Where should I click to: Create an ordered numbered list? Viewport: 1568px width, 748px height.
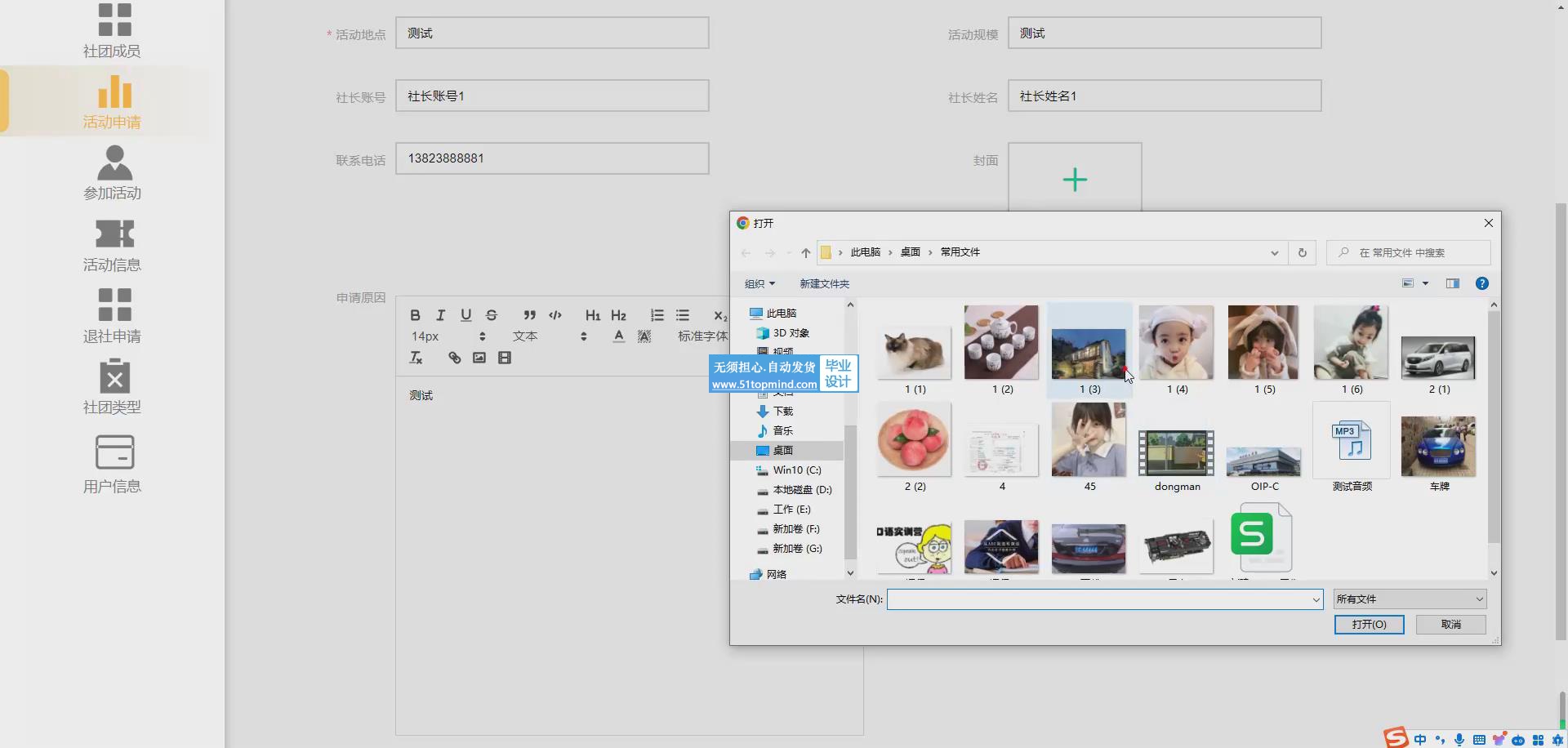657,315
